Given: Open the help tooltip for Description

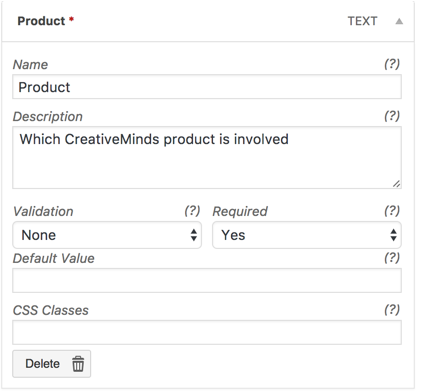Looking at the screenshot, I should pos(392,116).
